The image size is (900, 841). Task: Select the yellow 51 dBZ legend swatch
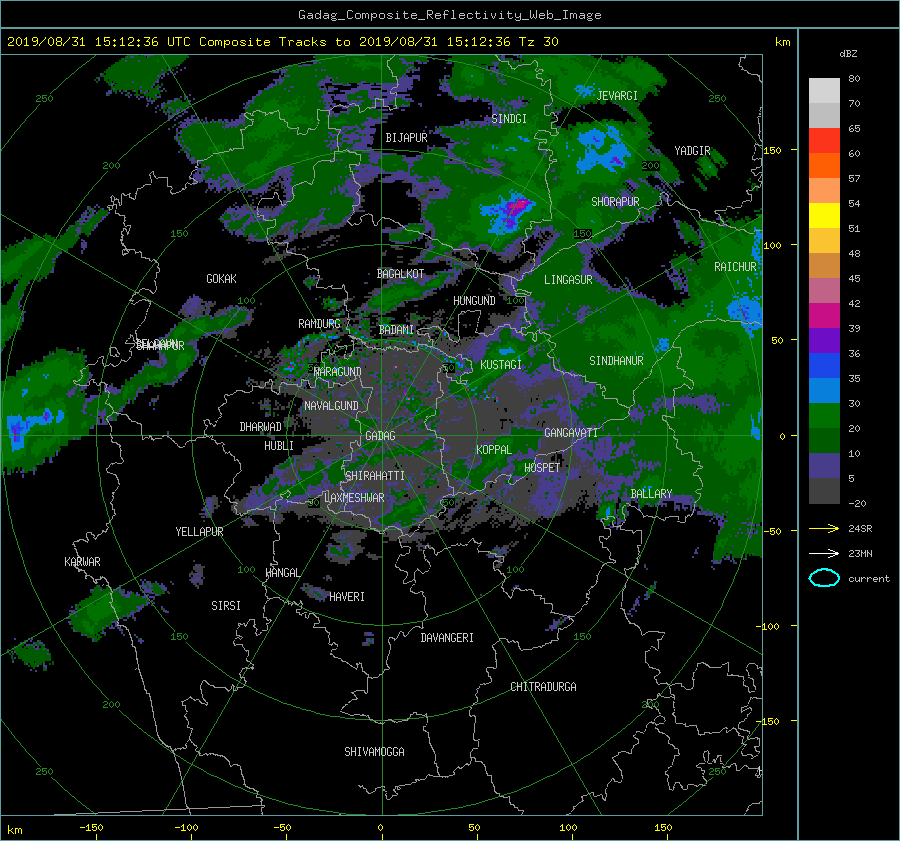(824, 216)
